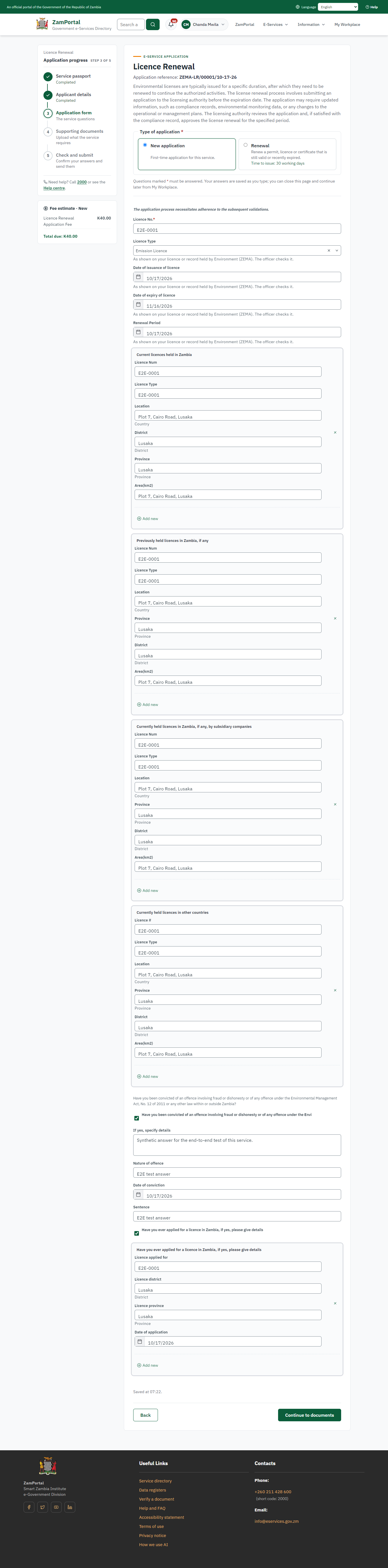Viewport: 388px width, 1568px height.
Task: Open the LinkedIn icon in footer
Action: pos(70,1507)
